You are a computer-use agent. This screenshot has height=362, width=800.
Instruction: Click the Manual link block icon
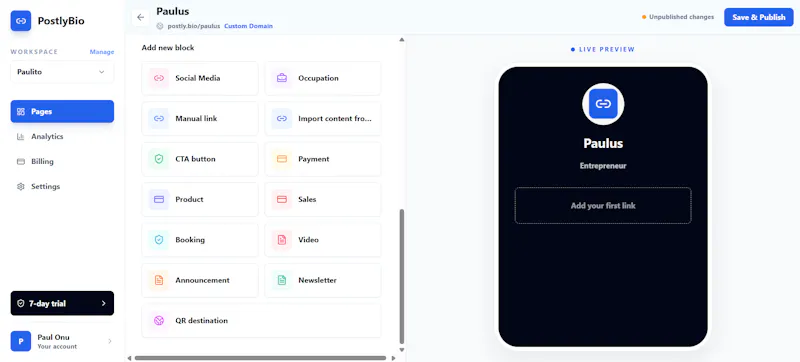point(159,118)
